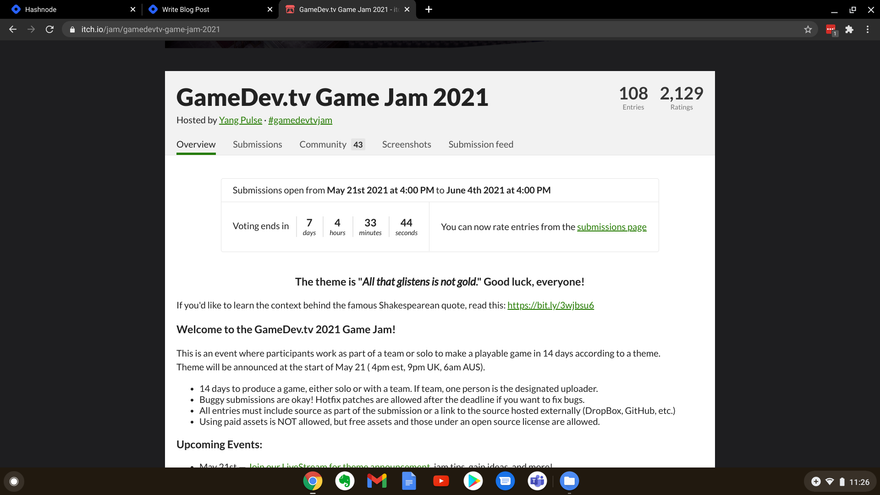Click the Yang Pulse host link
880x495 pixels.
(x=240, y=120)
